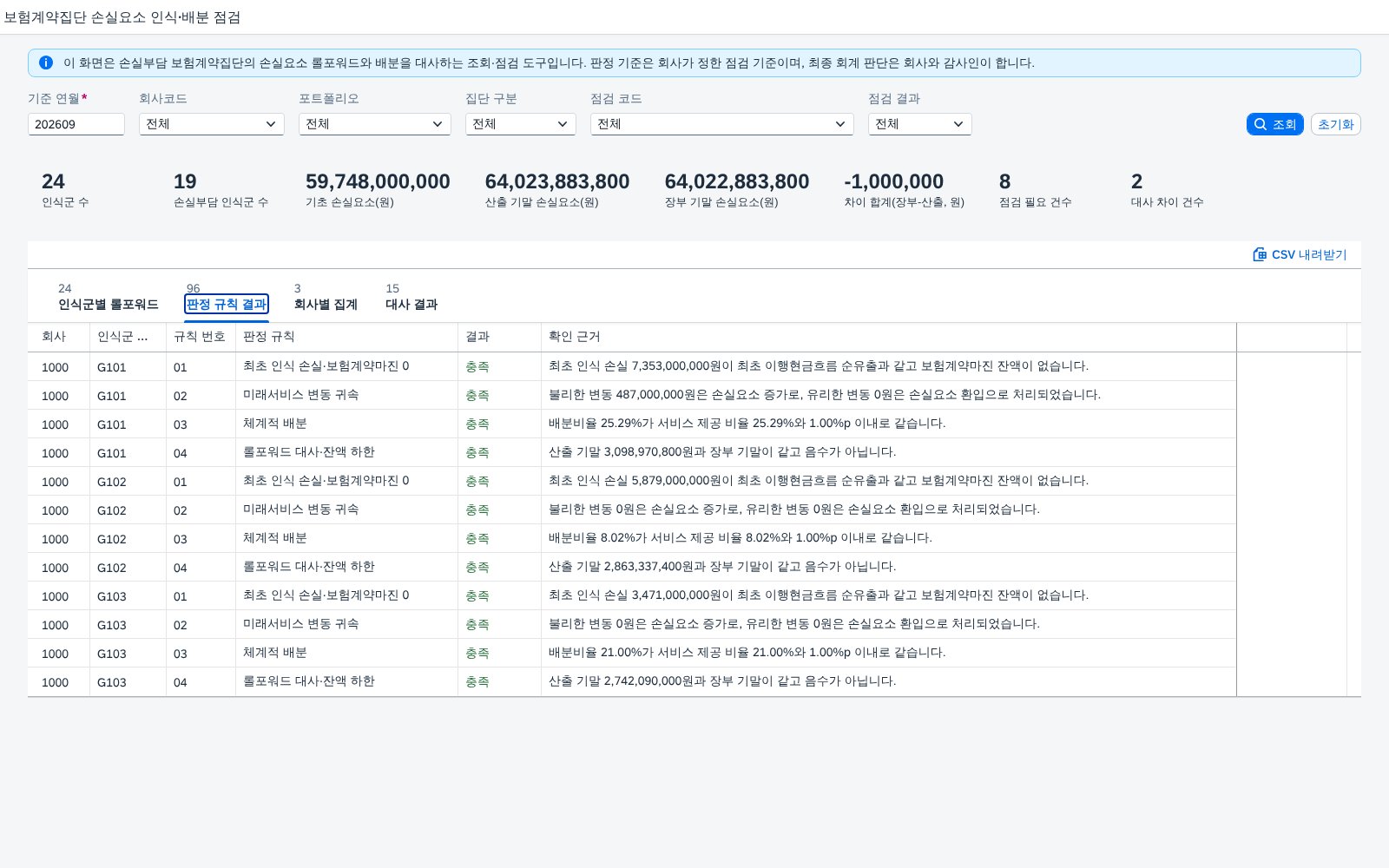This screenshot has width=1389, height=868.
Task: Click the 확인 근거 column header
Action: (x=889, y=337)
